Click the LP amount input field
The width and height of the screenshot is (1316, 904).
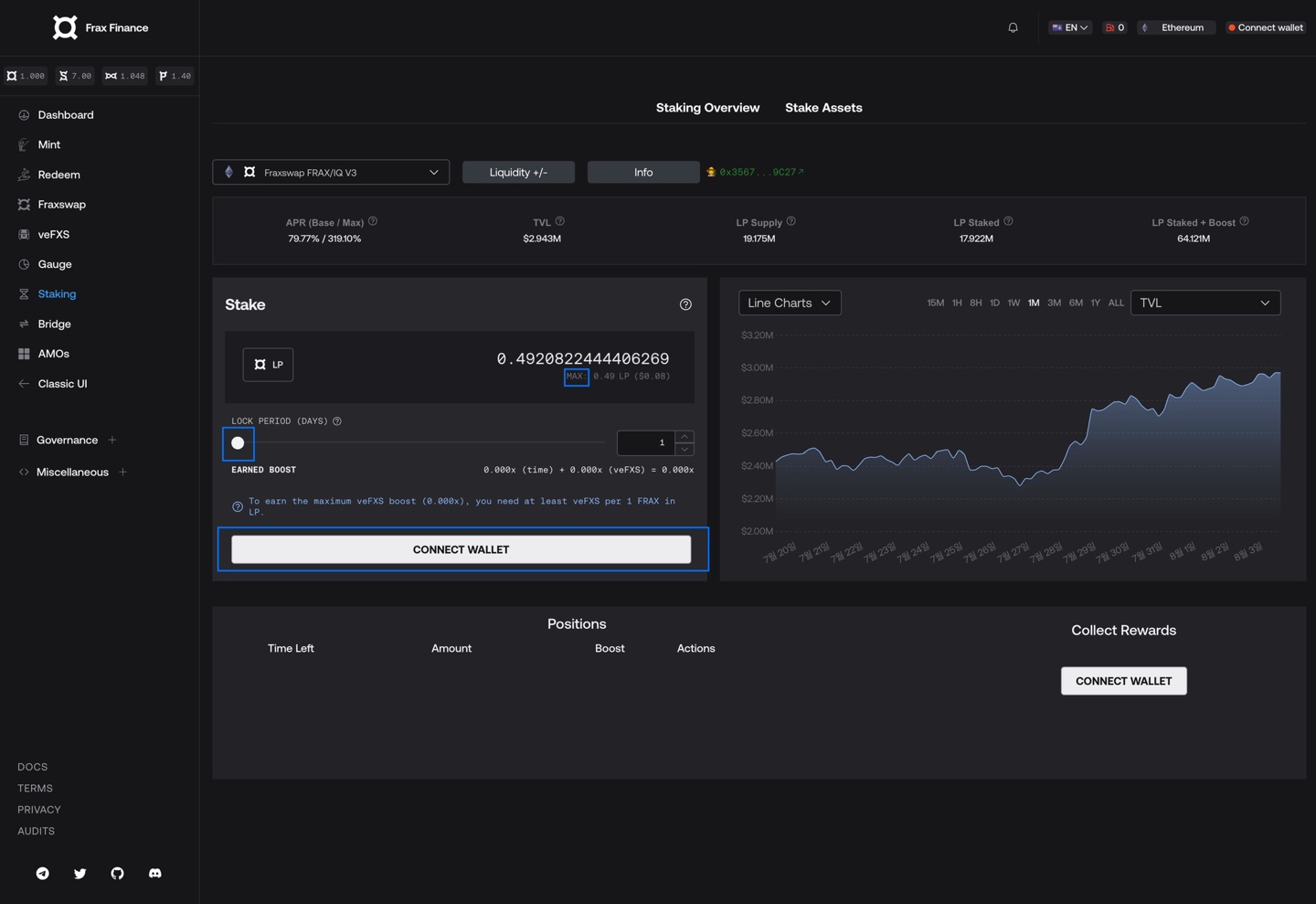[x=582, y=358]
